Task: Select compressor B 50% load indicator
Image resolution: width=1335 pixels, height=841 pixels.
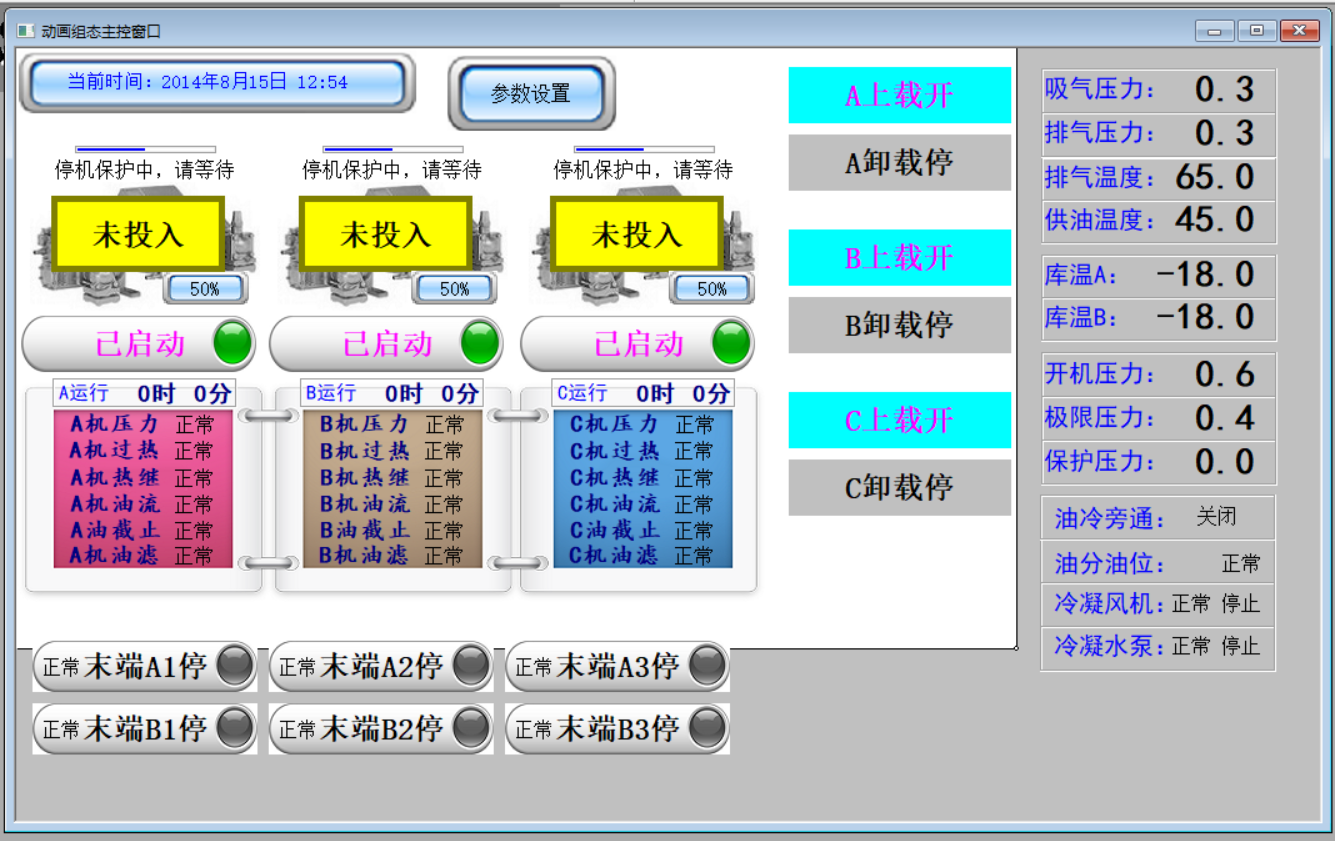Action: pyautogui.click(x=455, y=289)
